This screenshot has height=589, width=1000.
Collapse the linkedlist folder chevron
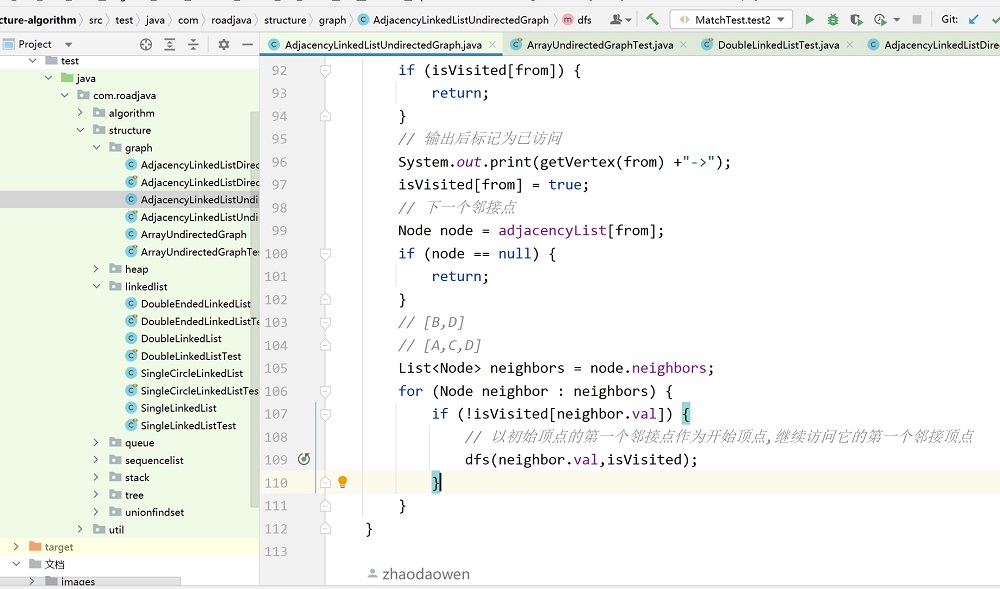pos(97,286)
